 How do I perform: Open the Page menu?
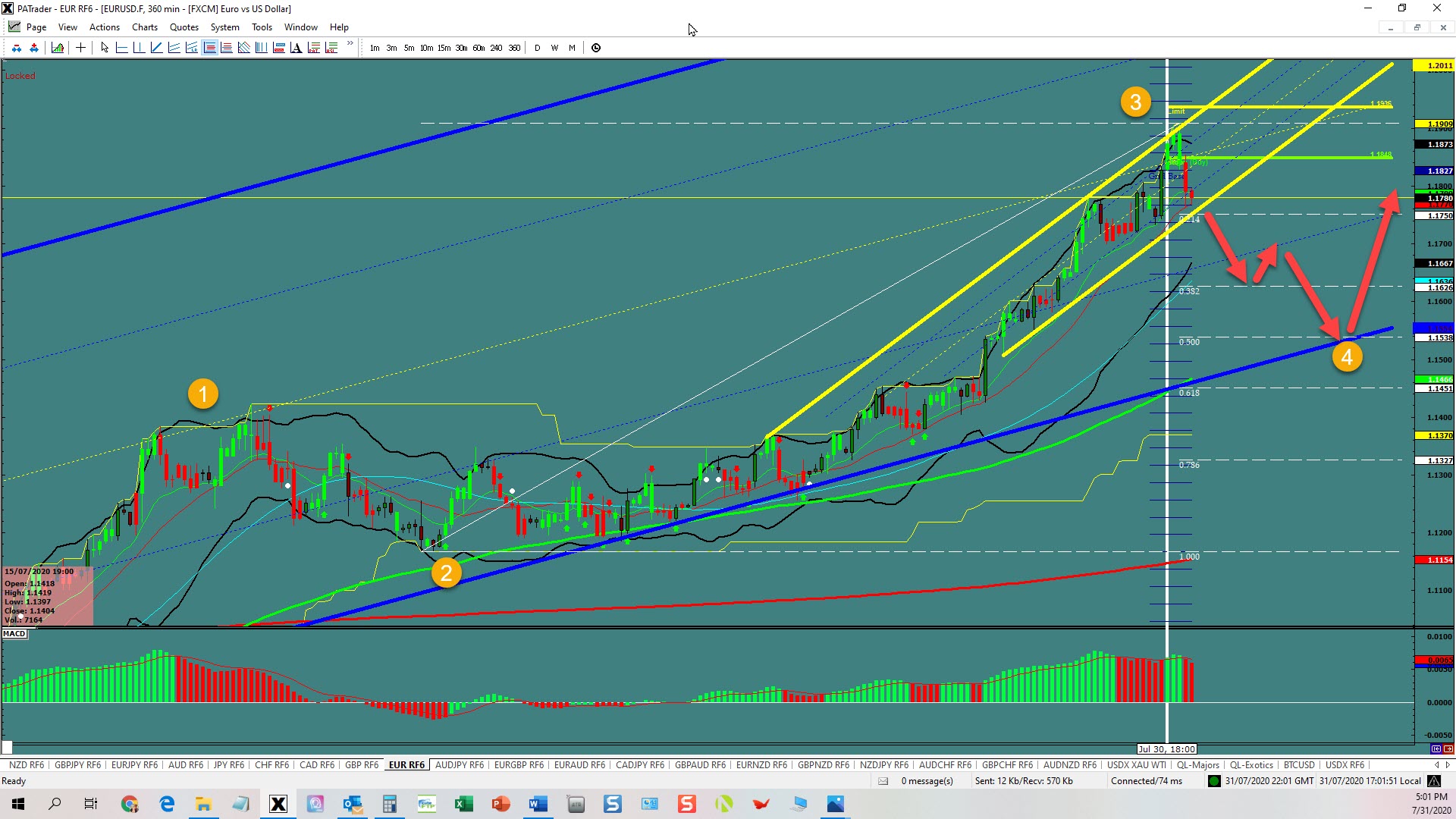pos(36,27)
